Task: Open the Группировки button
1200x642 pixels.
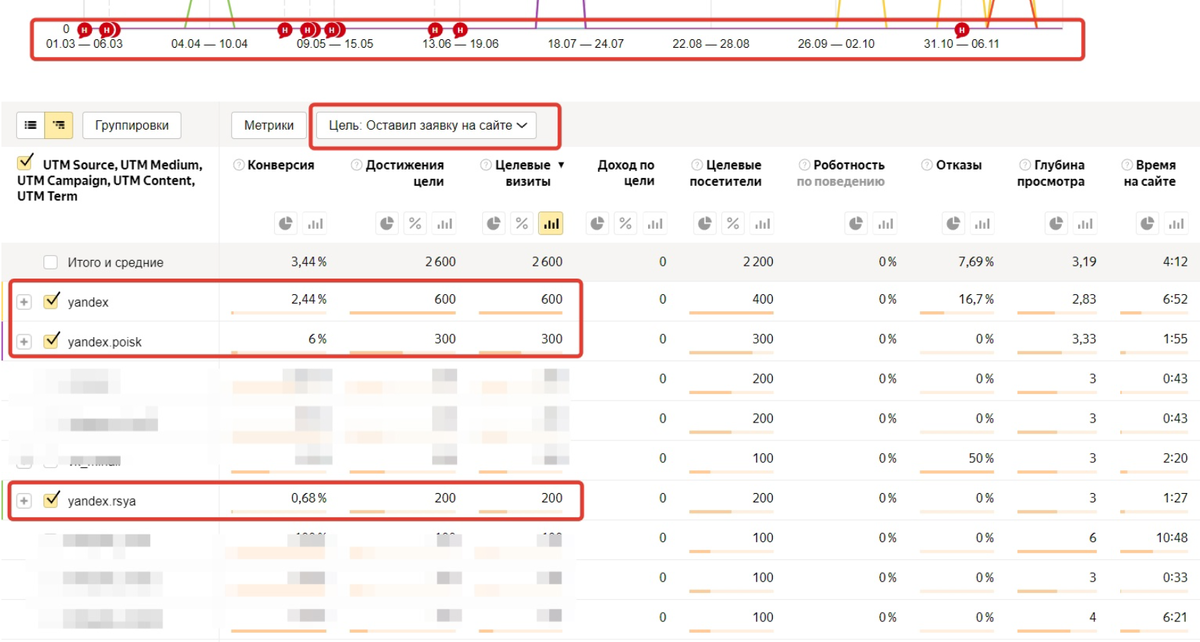Action: click(x=132, y=125)
